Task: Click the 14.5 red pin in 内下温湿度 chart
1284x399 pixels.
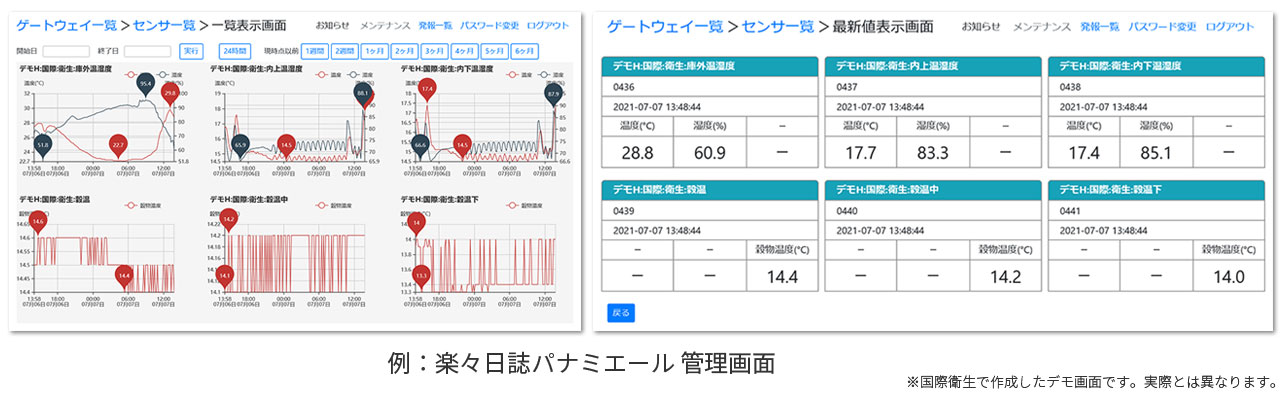Action: (x=462, y=145)
